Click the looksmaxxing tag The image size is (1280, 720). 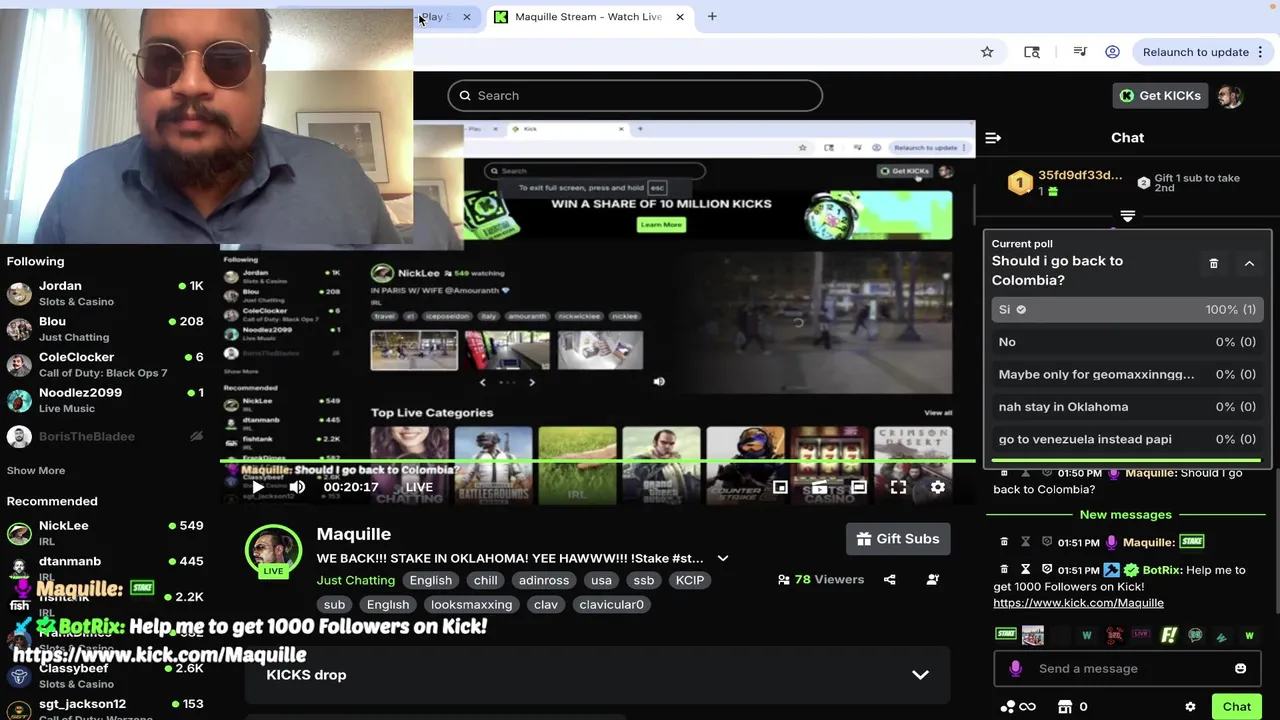coord(471,605)
